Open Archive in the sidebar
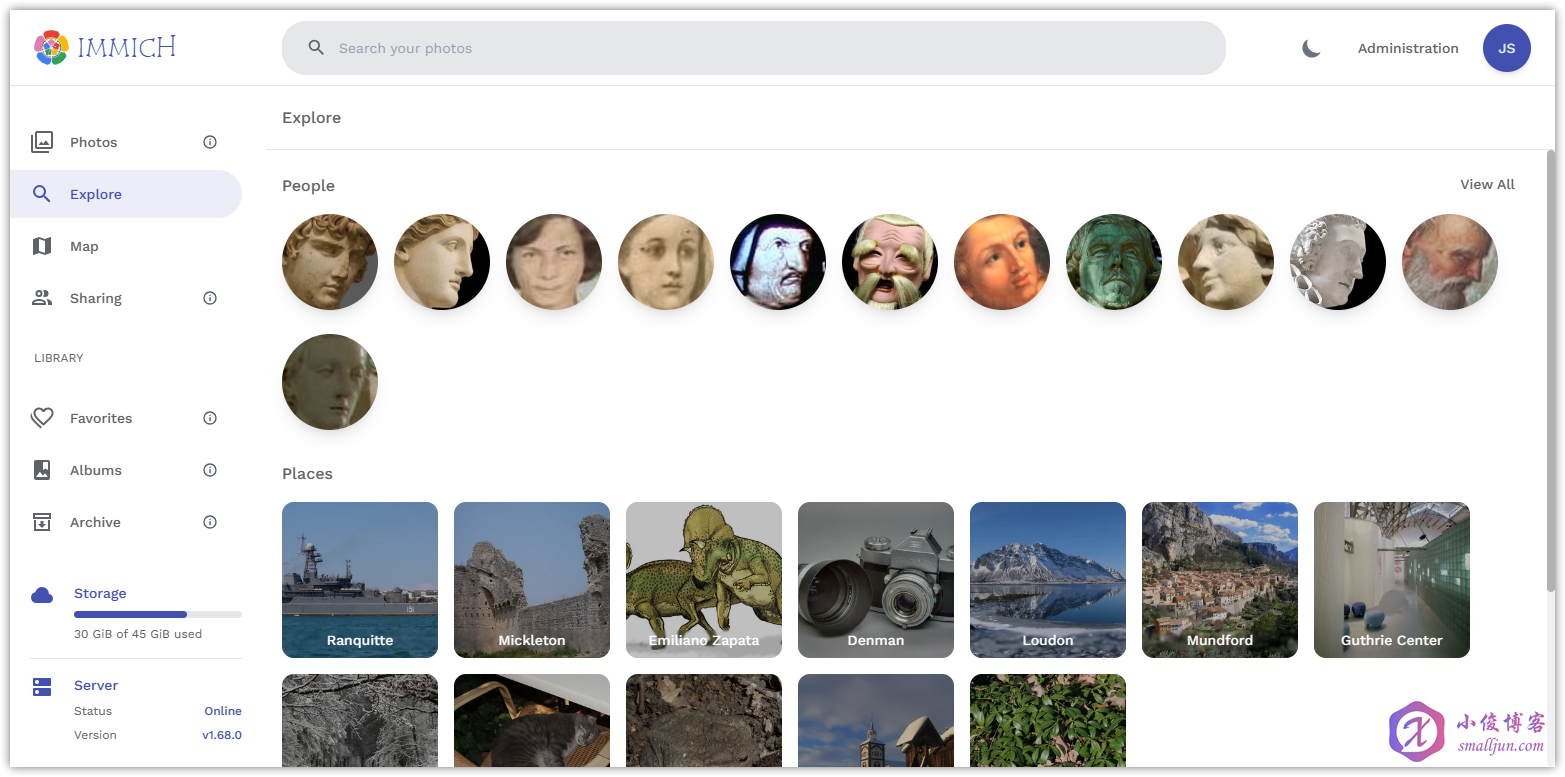Screen dimensions: 1565x777 tap(126, 522)
